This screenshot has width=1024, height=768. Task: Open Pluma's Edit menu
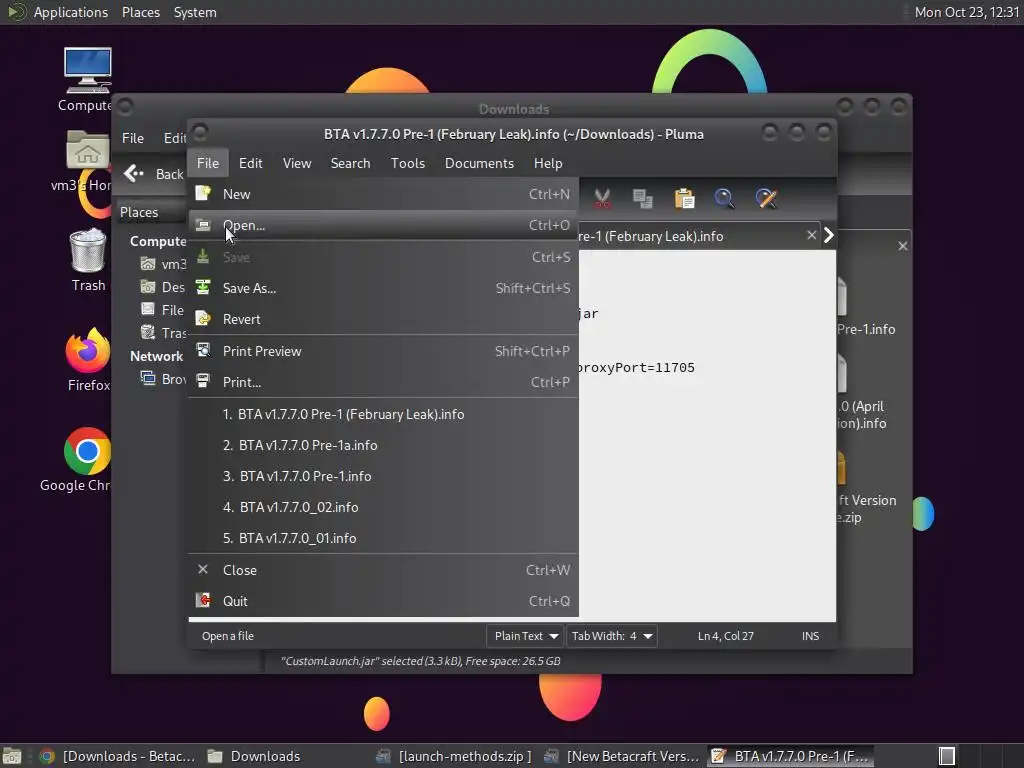[251, 163]
